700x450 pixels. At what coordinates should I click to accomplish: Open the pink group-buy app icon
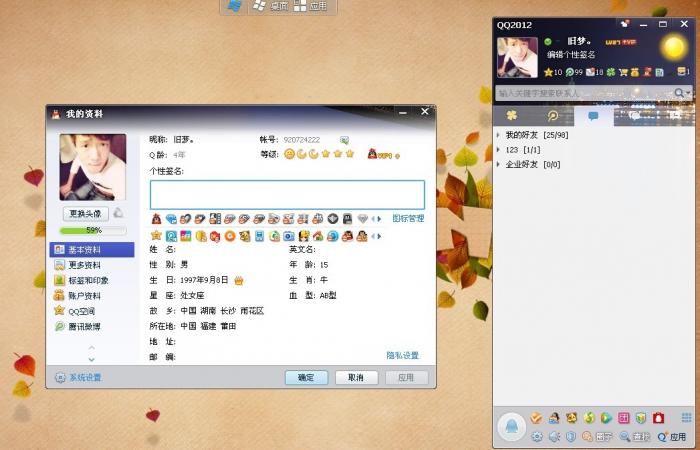click(x=624, y=418)
